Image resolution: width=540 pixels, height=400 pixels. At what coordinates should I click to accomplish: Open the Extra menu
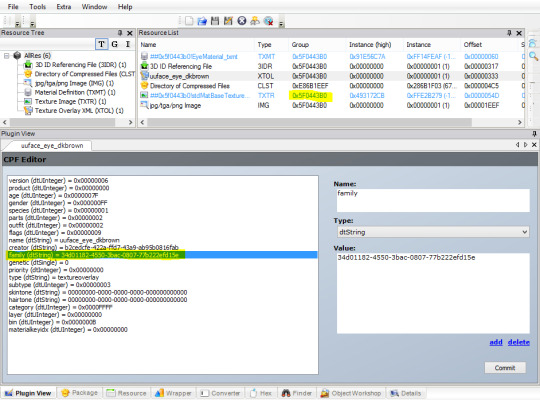[x=64, y=7]
